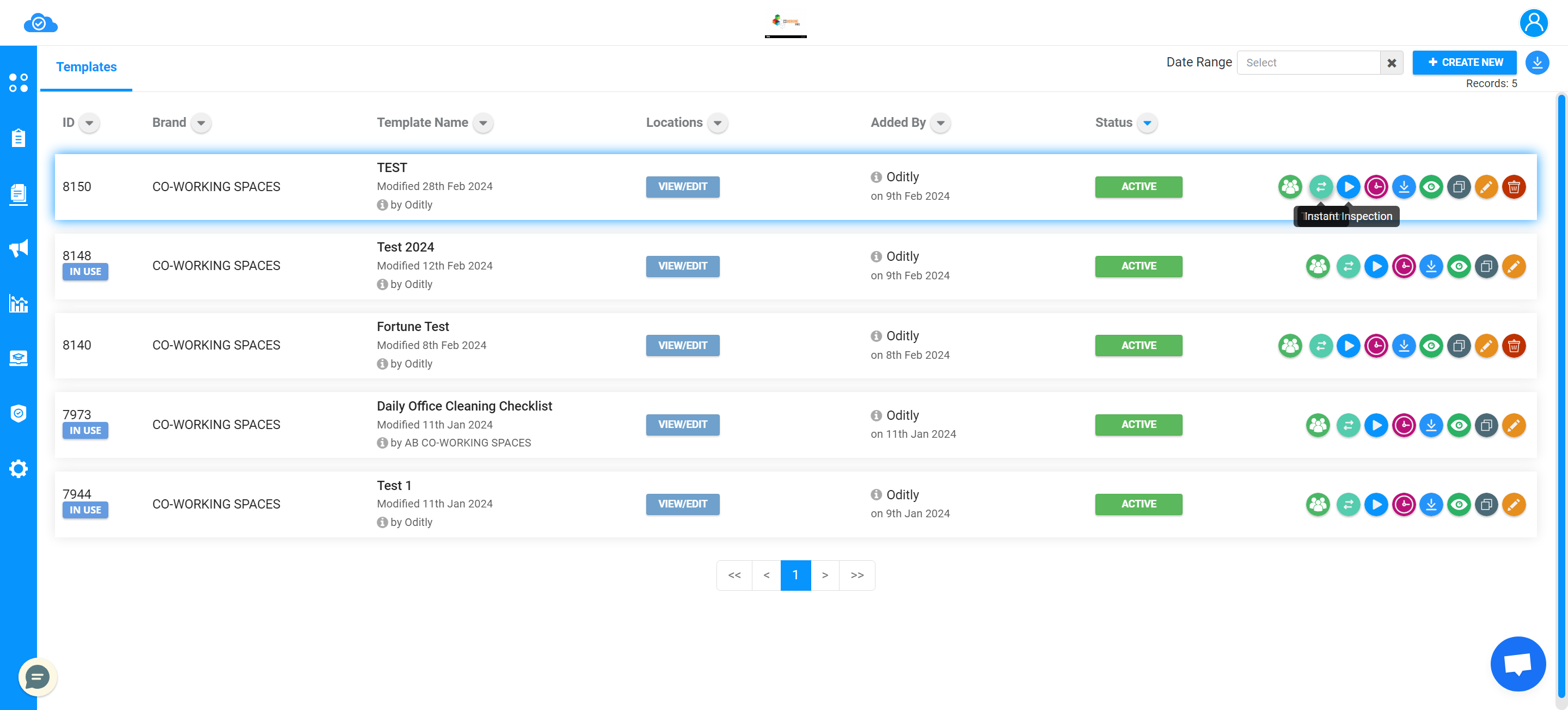Start instant inspection play icon for TEST row
The width and height of the screenshot is (1568, 710).
click(x=1348, y=187)
